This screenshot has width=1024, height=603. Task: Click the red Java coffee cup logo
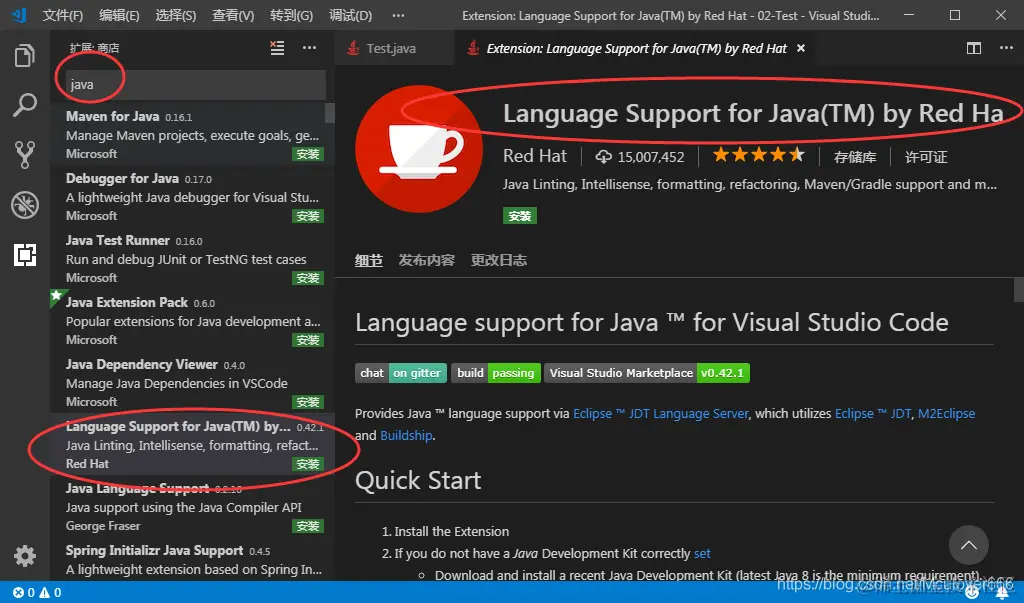click(419, 149)
